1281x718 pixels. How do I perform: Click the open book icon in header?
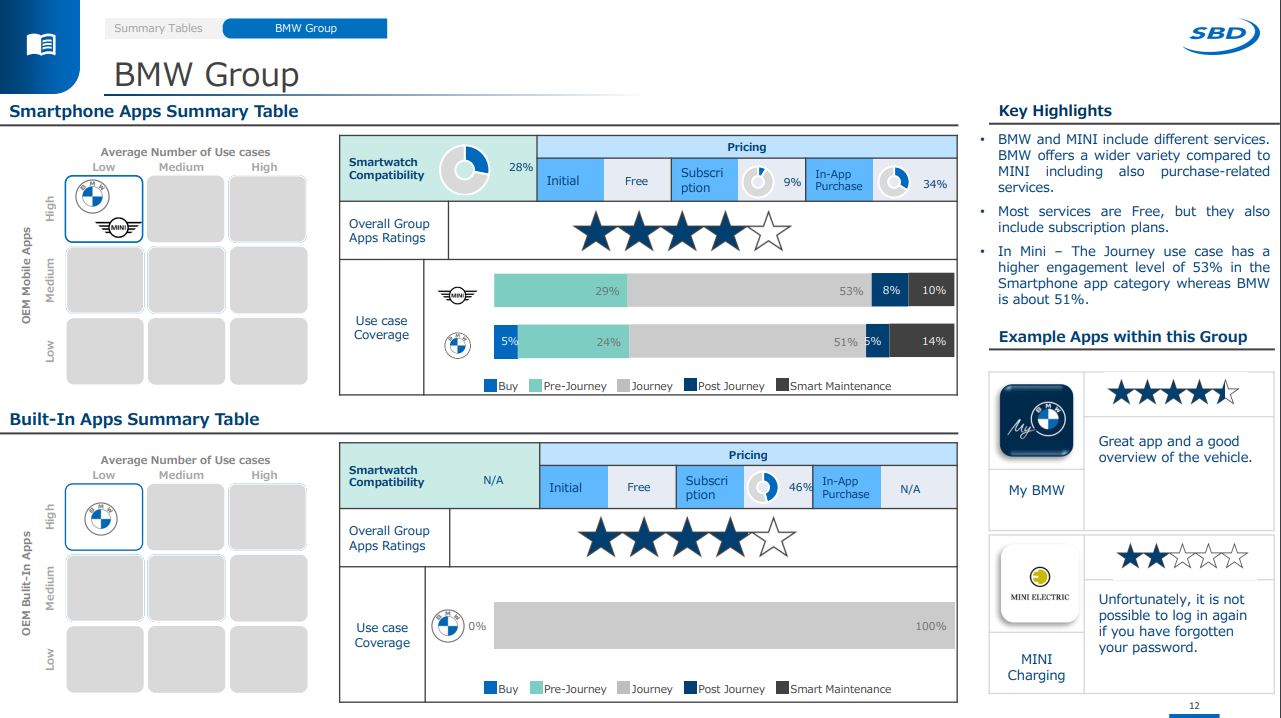coord(41,44)
